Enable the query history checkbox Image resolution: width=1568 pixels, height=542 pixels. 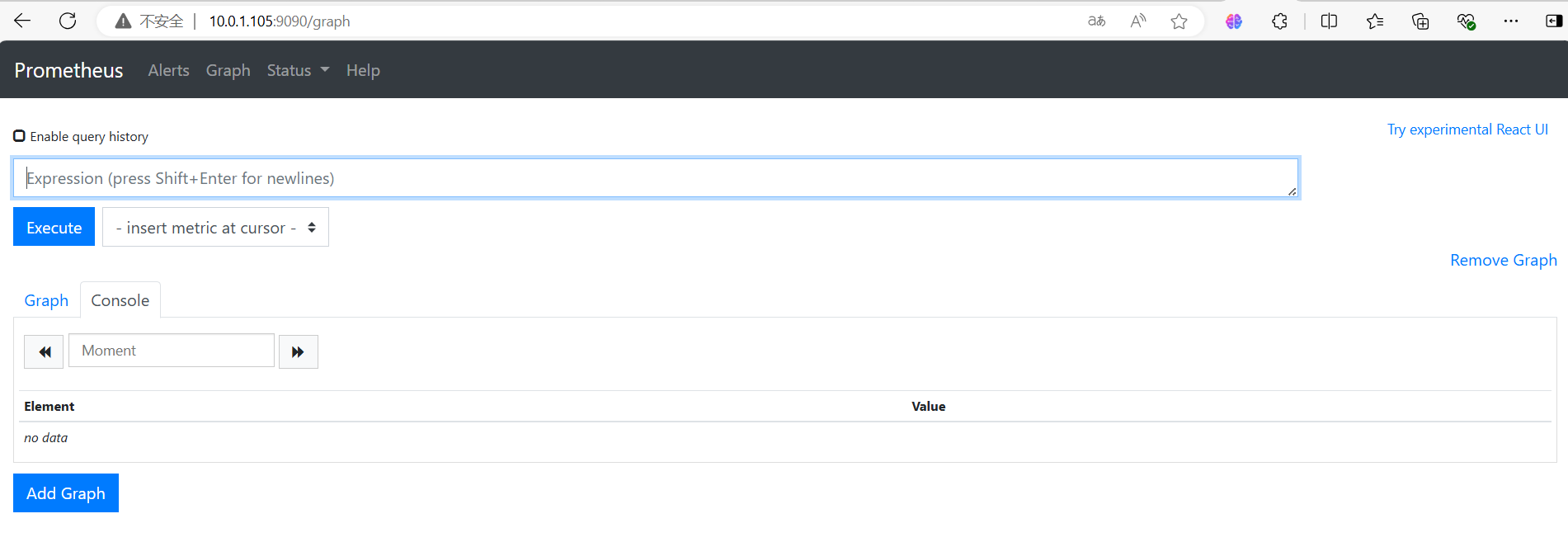tap(19, 136)
